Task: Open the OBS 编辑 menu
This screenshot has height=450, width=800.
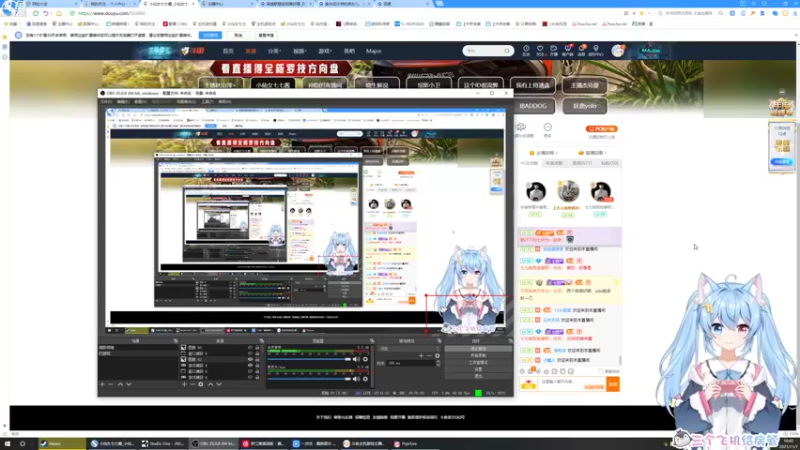Action: point(123,102)
